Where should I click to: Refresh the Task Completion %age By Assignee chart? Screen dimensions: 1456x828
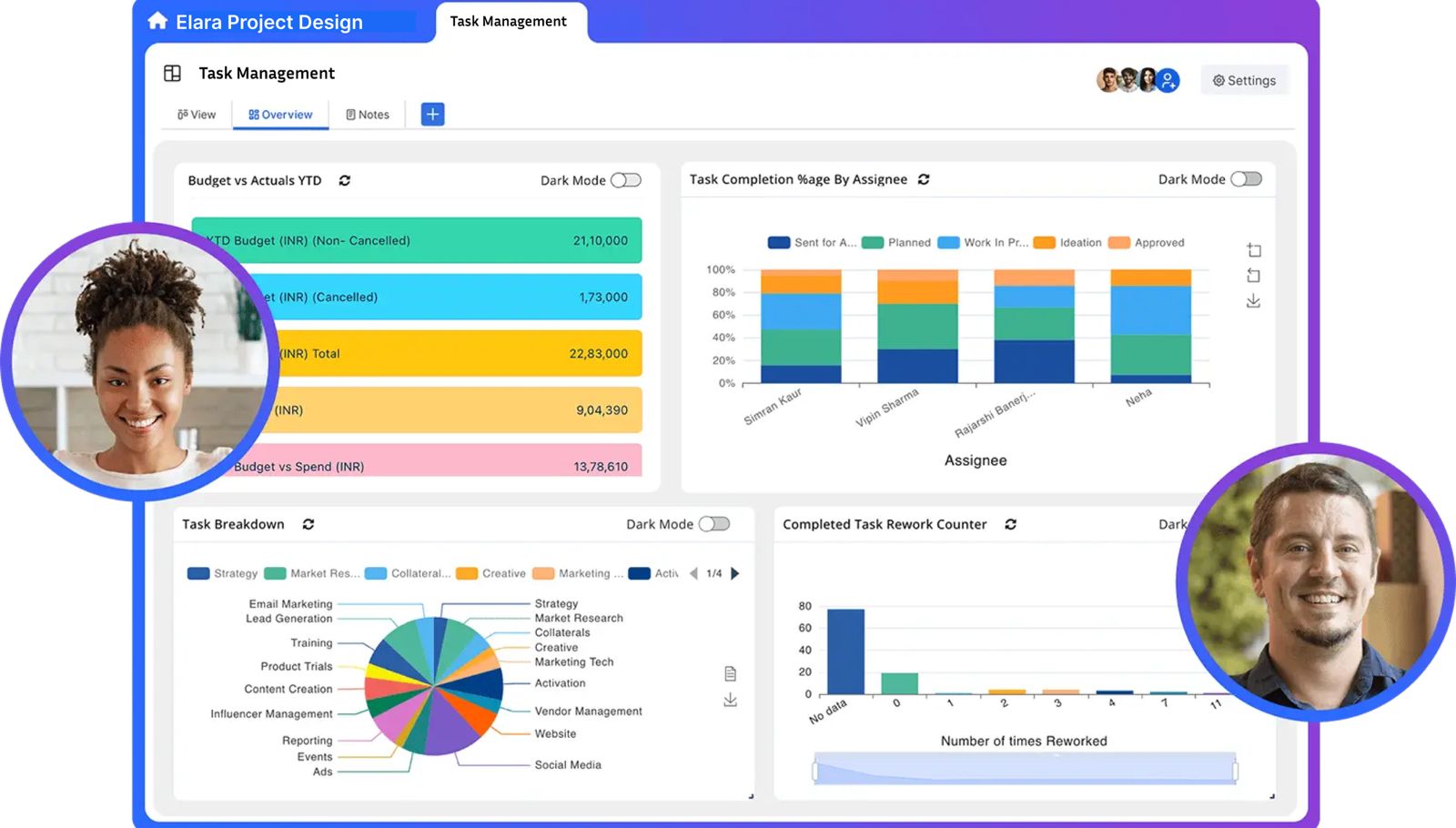coord(924,179)
